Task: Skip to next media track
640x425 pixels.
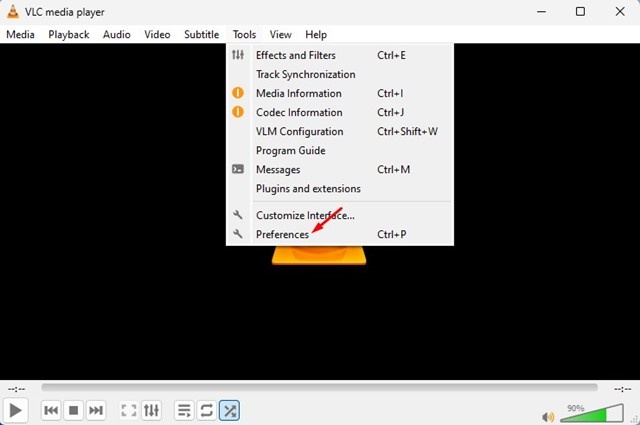Action: [x=96, y=410]
